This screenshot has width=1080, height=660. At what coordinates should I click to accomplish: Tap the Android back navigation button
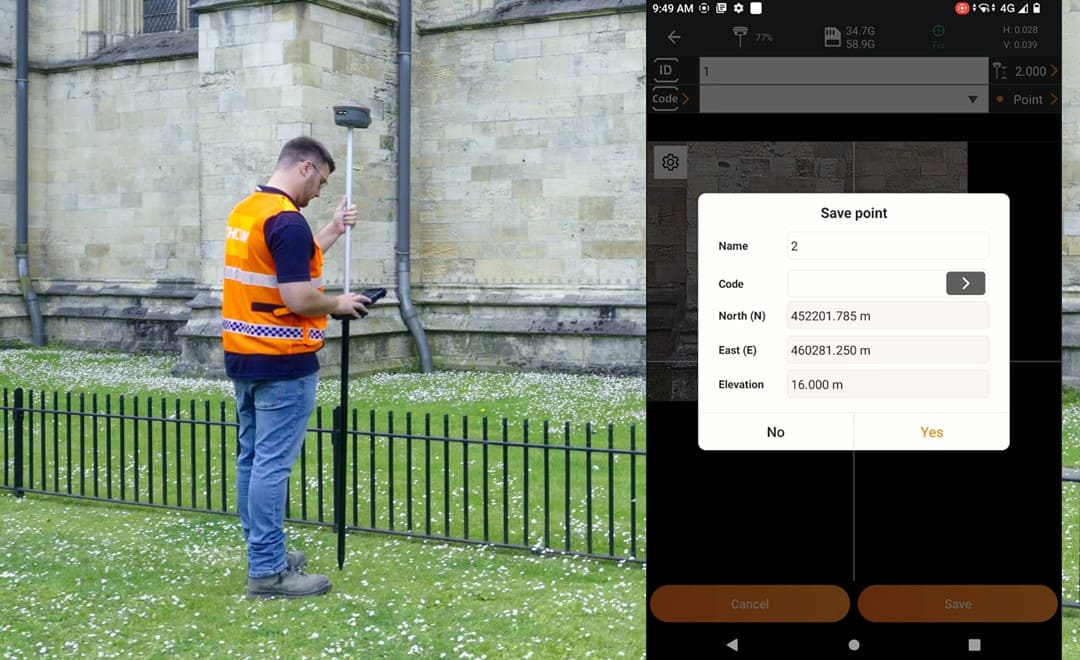732,645
